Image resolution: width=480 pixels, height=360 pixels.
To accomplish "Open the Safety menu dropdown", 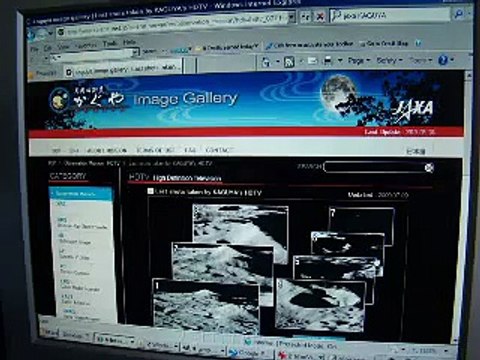I will tap(389, 60).
